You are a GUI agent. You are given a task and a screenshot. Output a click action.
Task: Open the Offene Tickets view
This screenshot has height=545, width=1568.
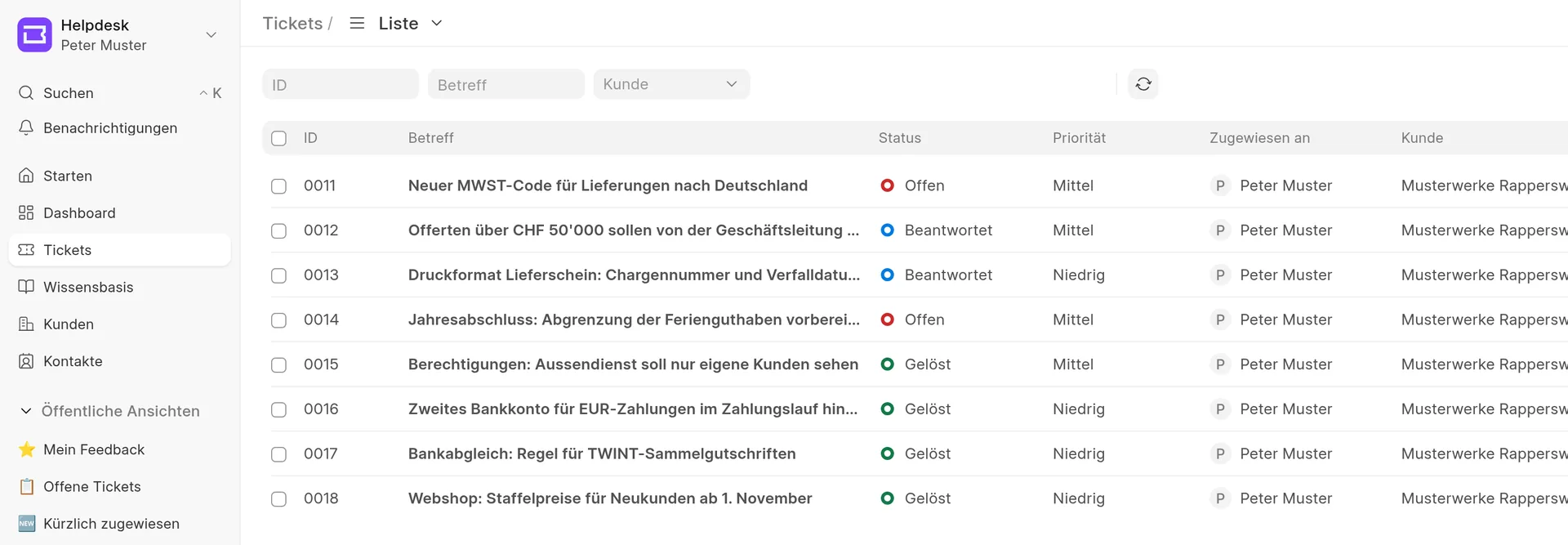coord(119,486)
